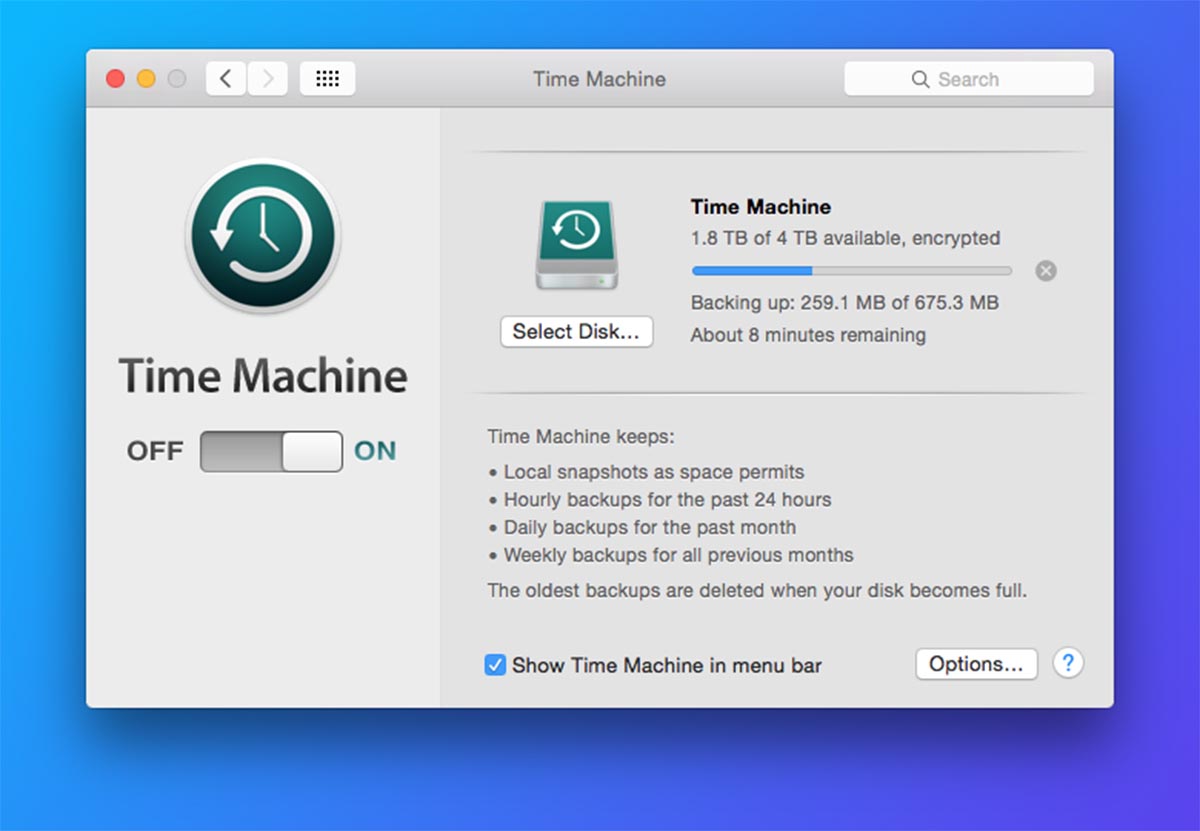This screenshot has width=1200, height=831.
Task: Click the OFF label beside the switch
Action: pyautogui.click(x=154, y=452)
